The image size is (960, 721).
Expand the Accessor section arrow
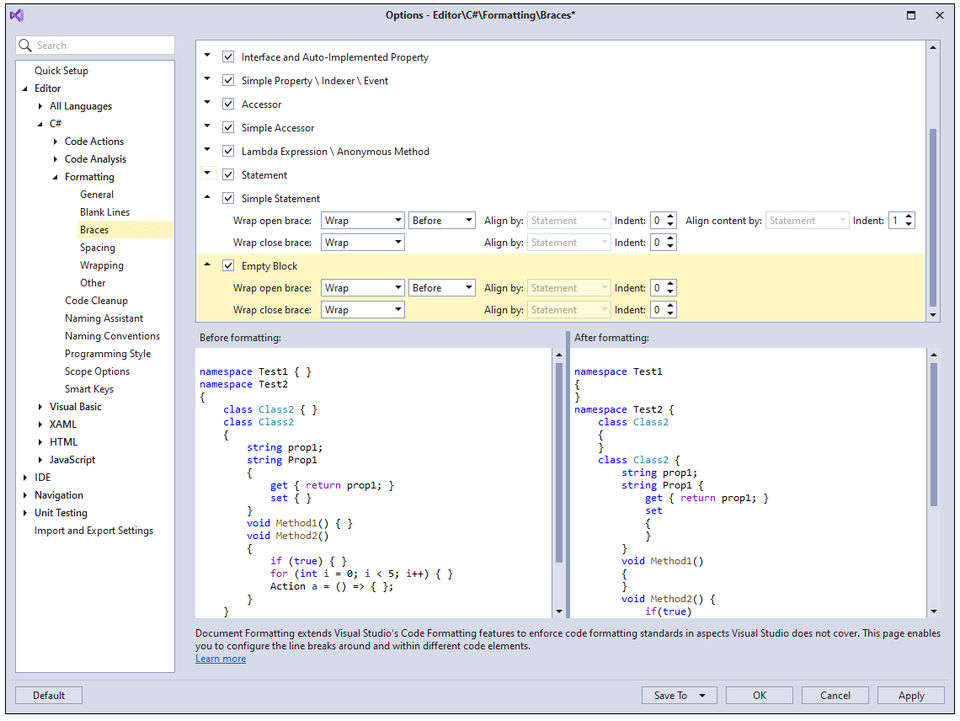pos(208,103)
